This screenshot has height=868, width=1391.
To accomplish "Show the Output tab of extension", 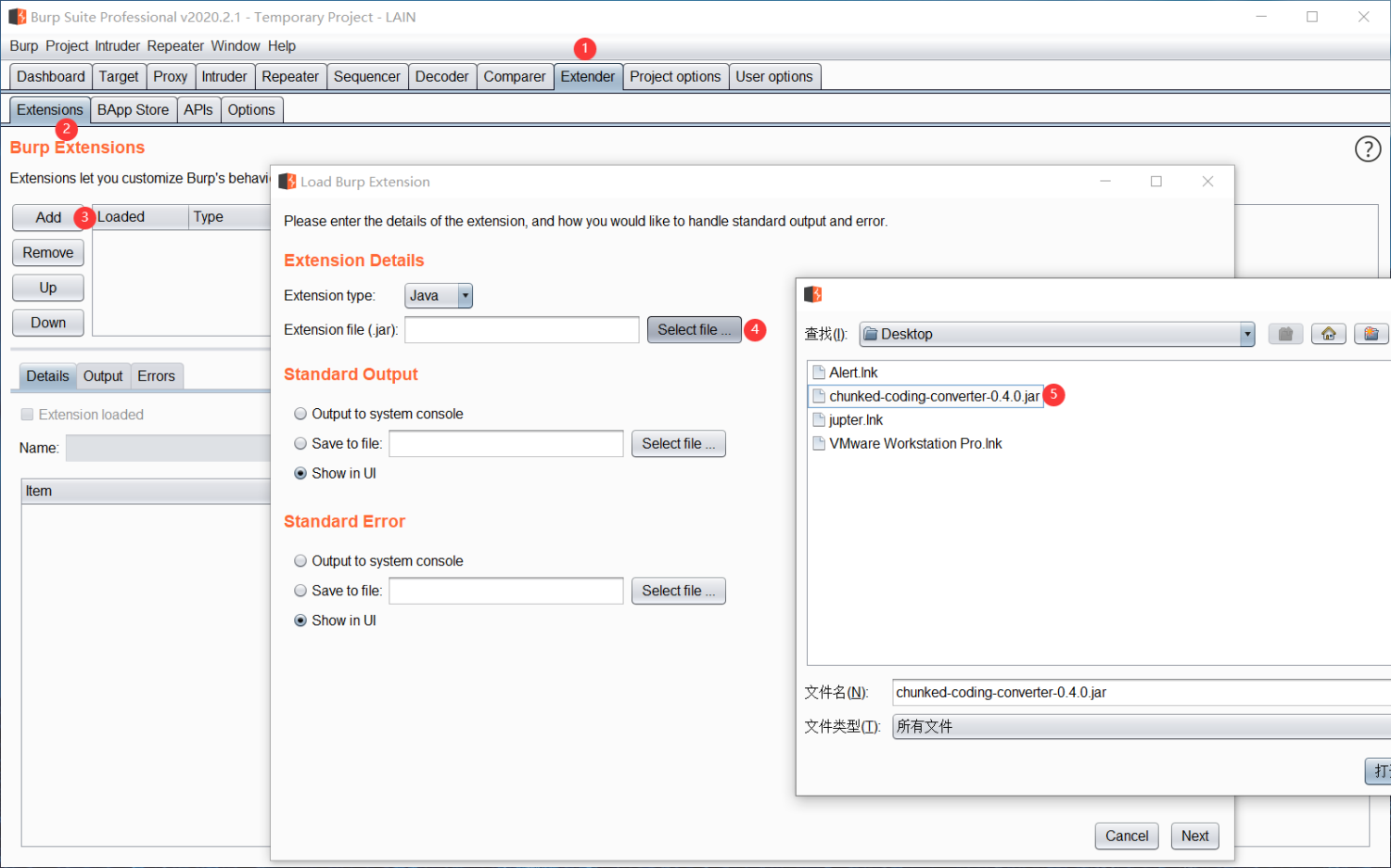I will coord(103,376).
